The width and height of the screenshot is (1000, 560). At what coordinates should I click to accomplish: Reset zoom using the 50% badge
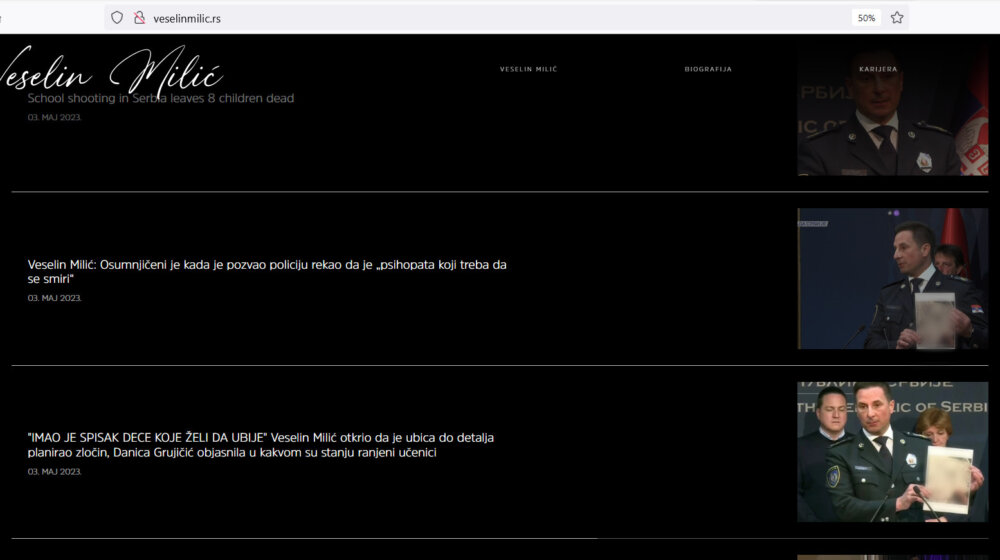866,17
